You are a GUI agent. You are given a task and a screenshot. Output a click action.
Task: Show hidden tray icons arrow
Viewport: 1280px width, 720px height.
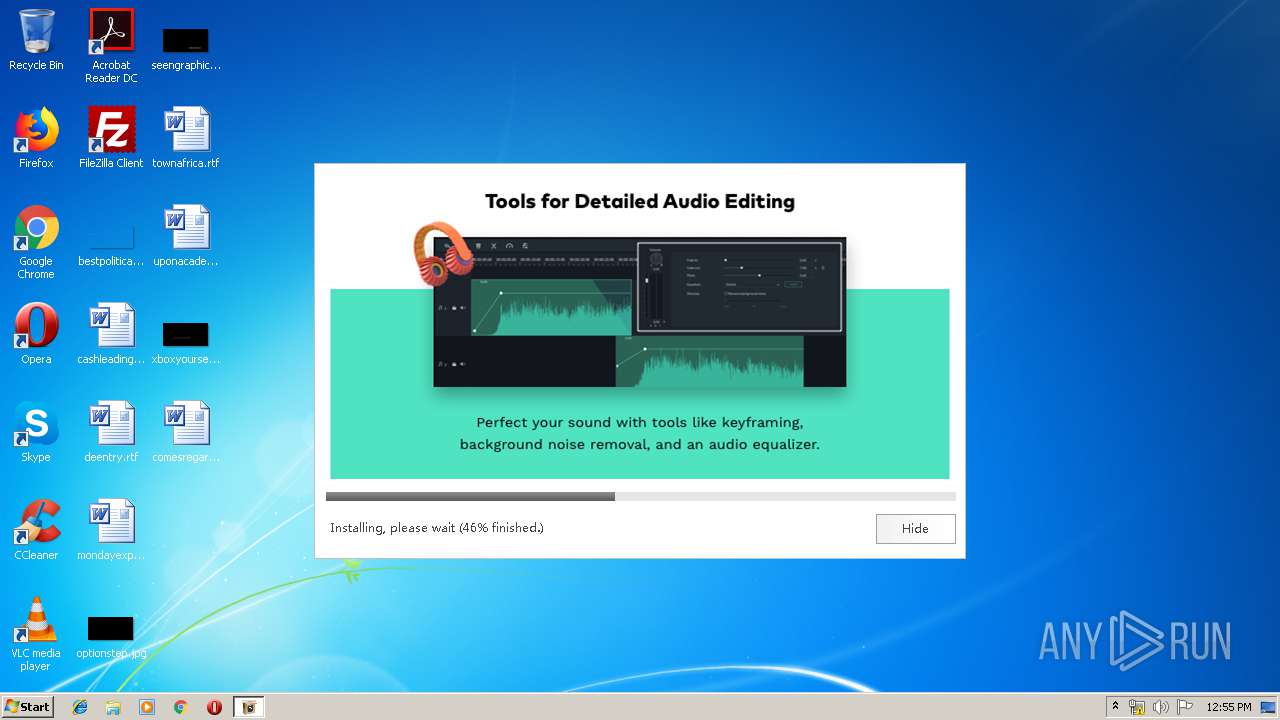click(1116, 707)
